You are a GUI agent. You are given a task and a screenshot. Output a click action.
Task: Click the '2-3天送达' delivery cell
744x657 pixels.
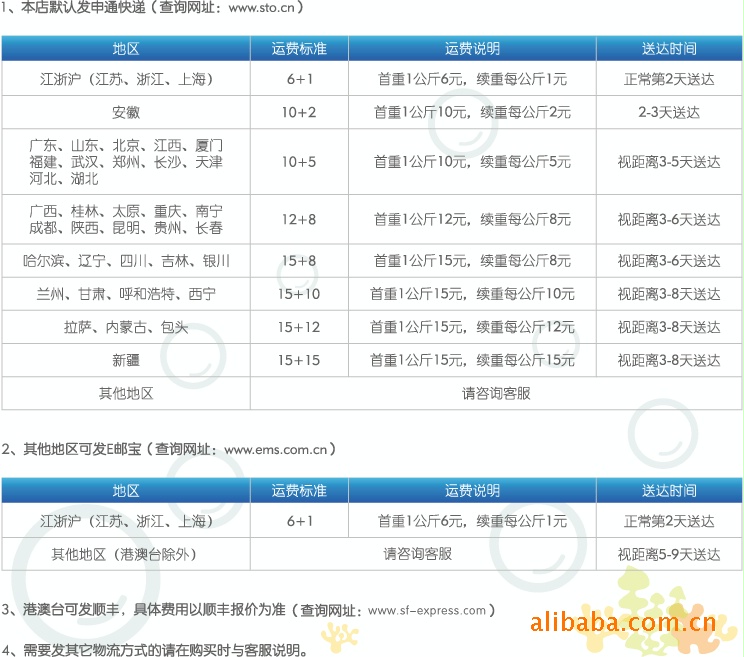(x=669, y=112)
